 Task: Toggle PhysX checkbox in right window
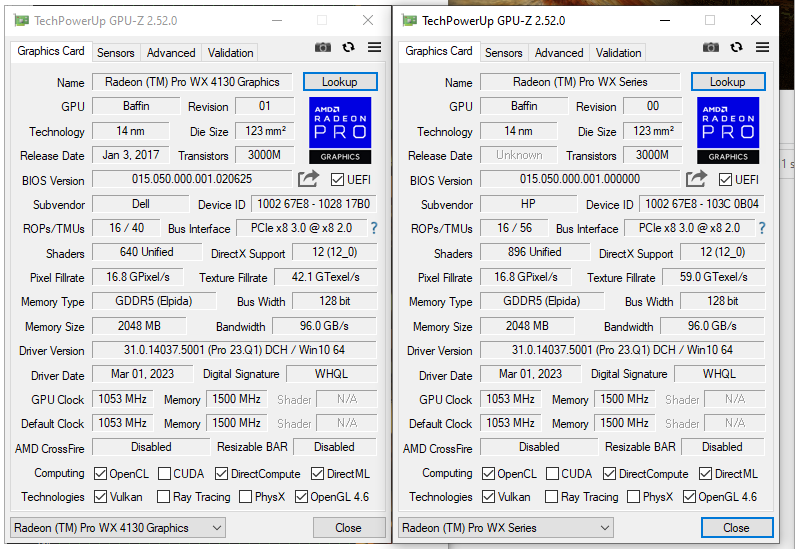tap(633, 496)
